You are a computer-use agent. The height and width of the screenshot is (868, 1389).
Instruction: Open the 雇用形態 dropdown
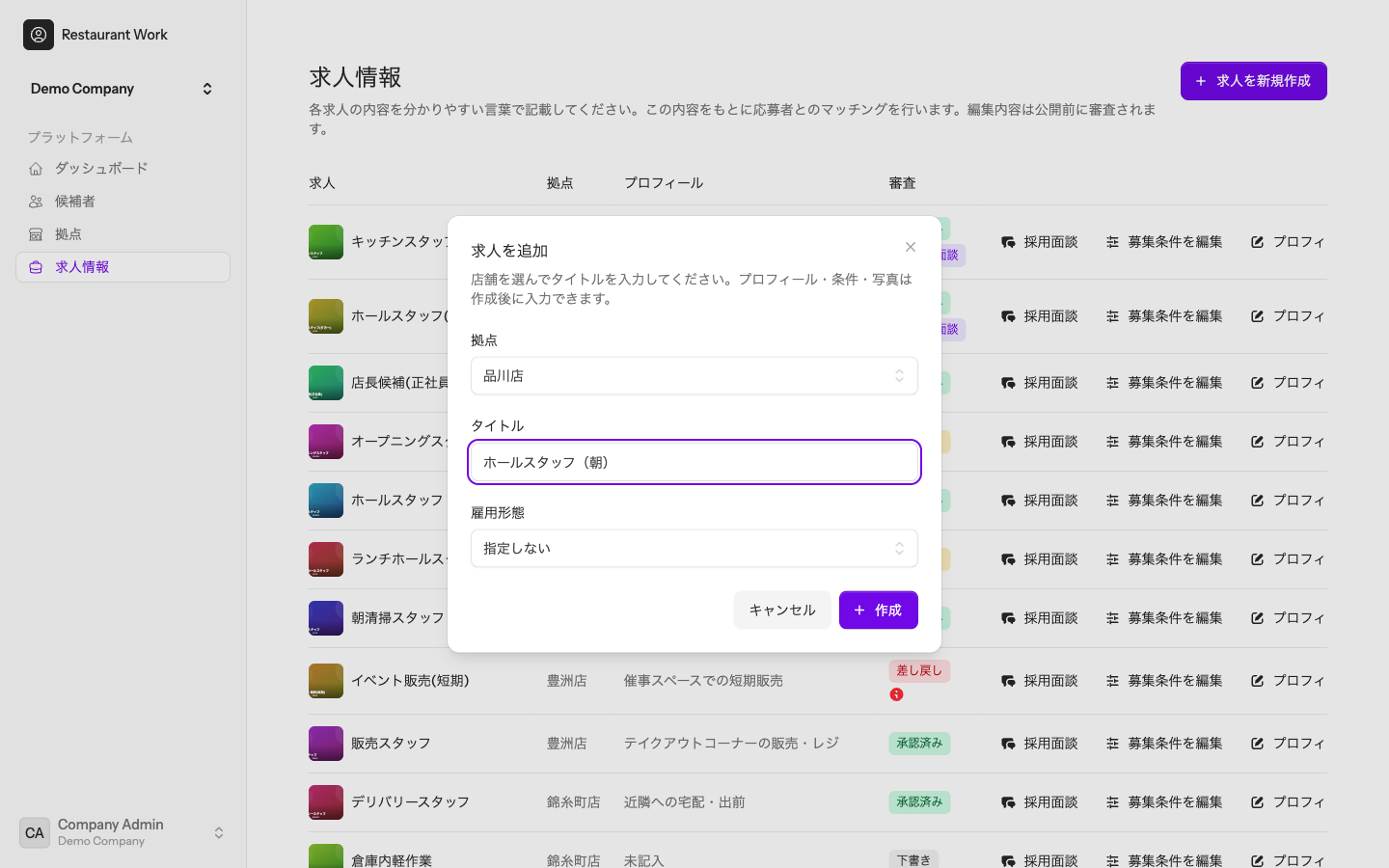[x=694, y=549]
